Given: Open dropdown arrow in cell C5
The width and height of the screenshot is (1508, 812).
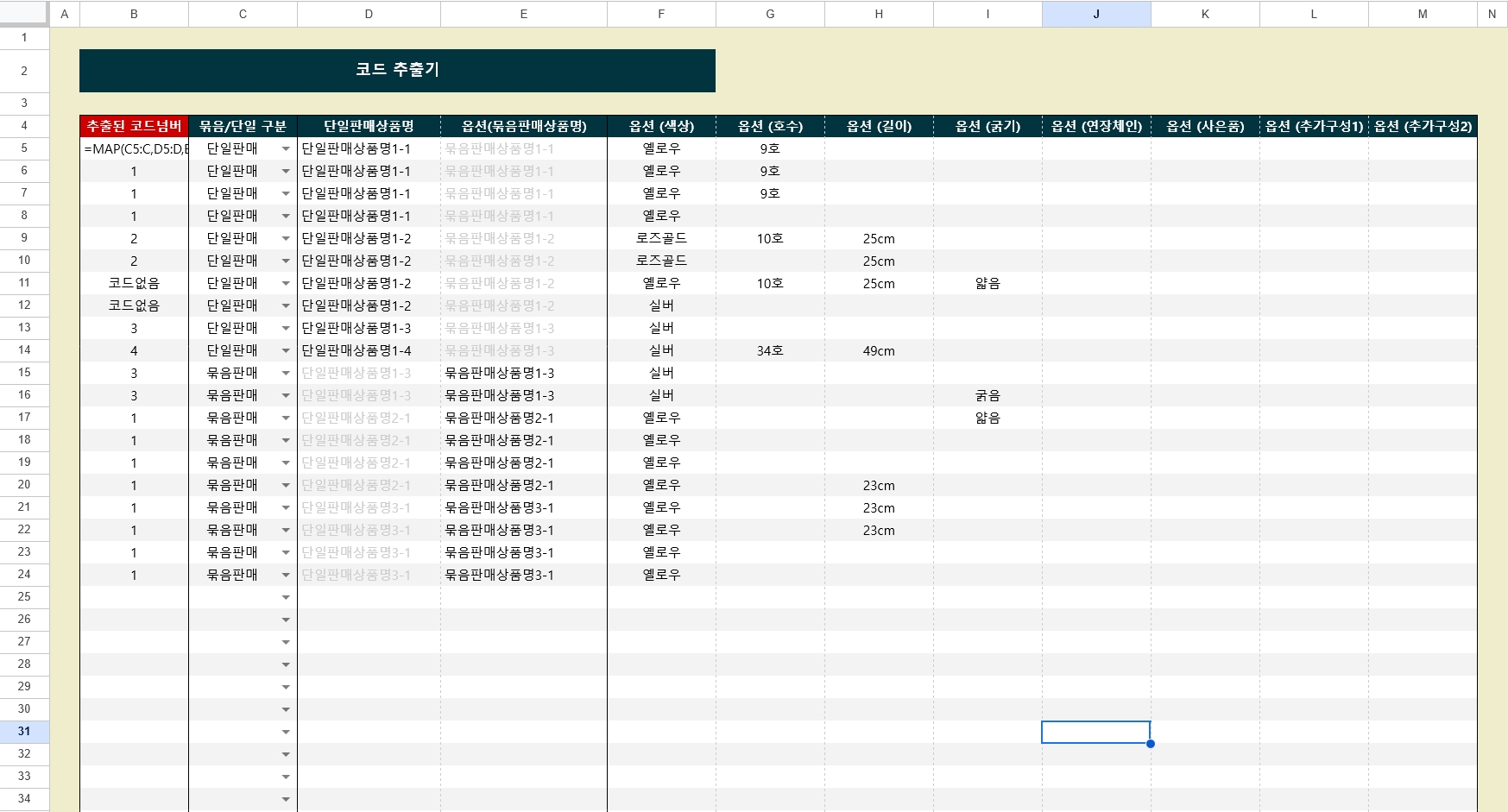Looking at the screenshot, I should pos(286,149).
